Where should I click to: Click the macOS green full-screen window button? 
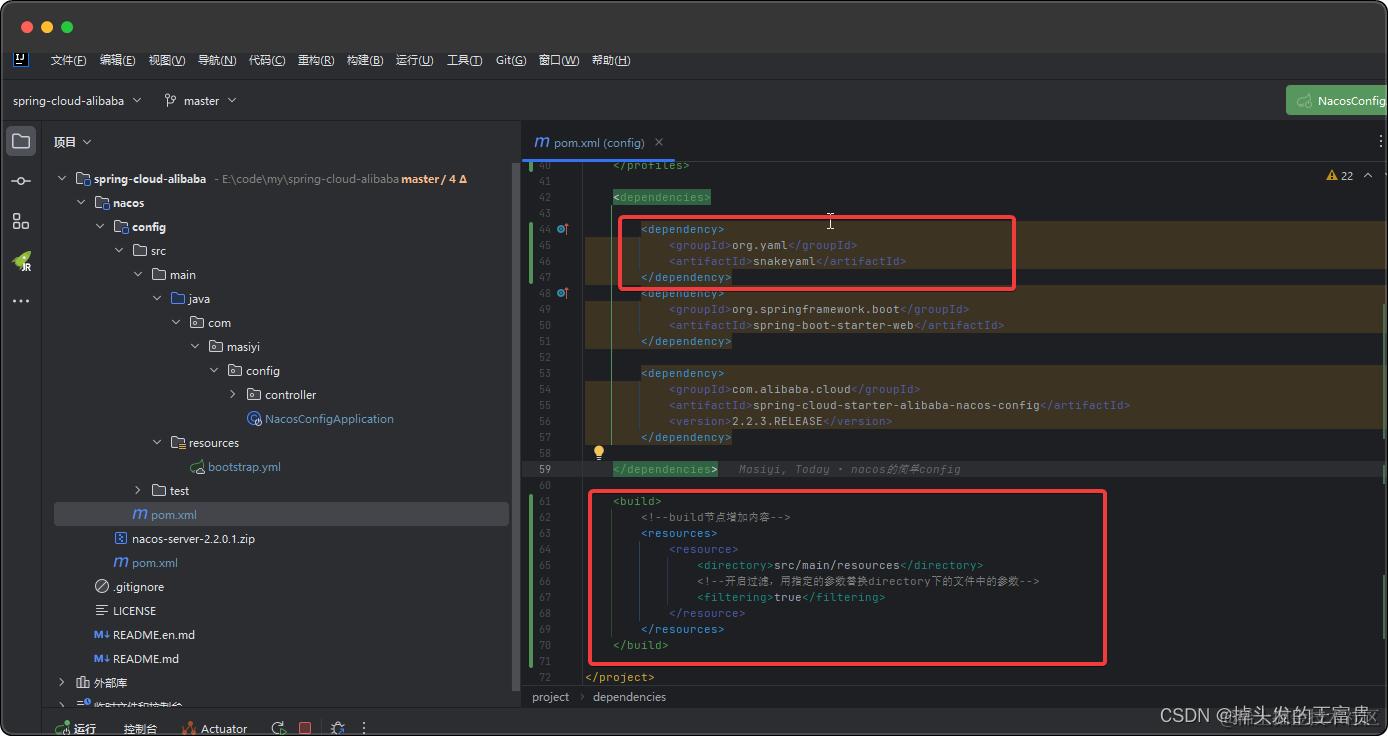[x=67, y=27]
